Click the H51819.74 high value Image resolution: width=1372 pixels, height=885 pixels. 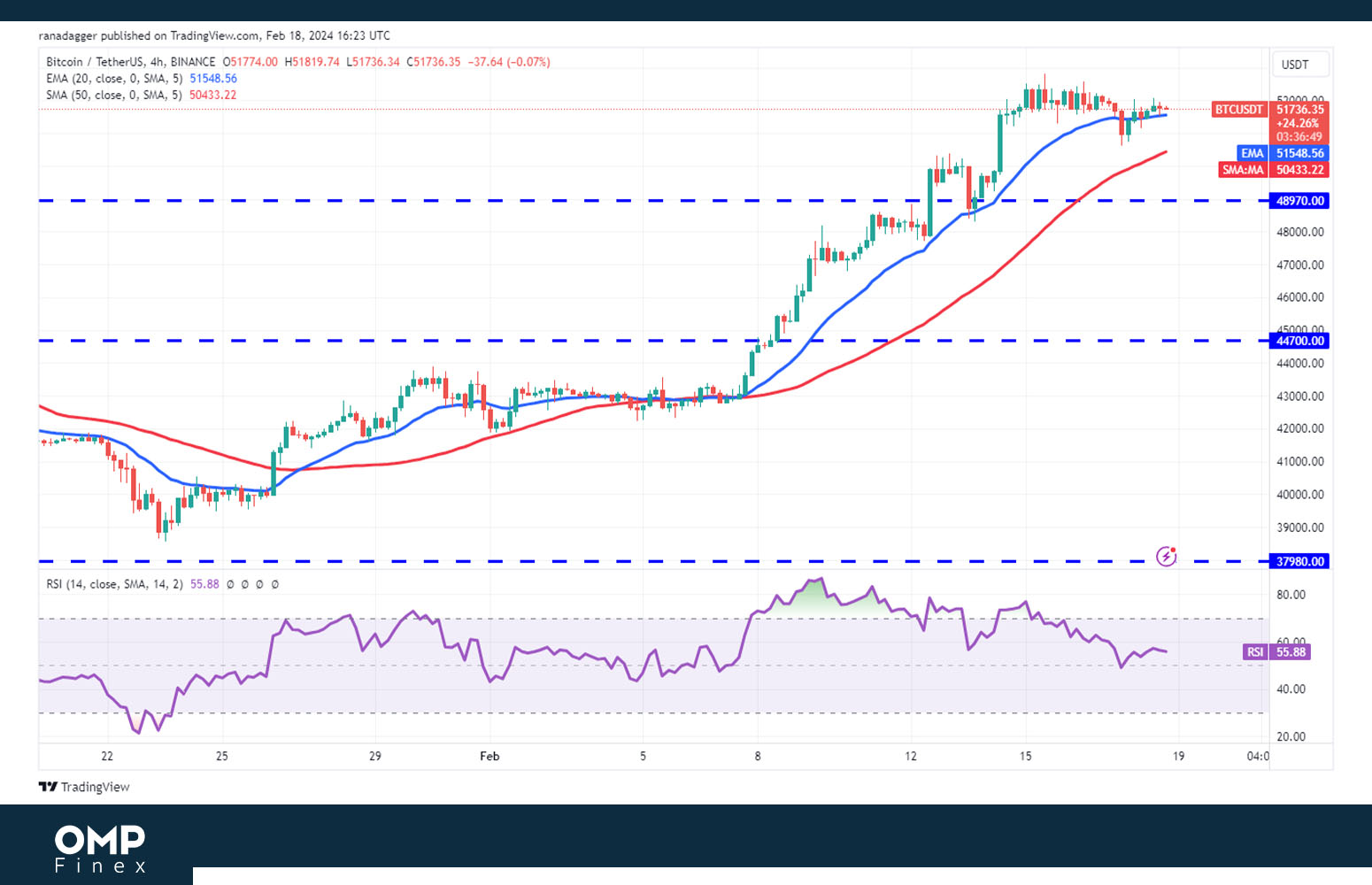click(312, 62)
